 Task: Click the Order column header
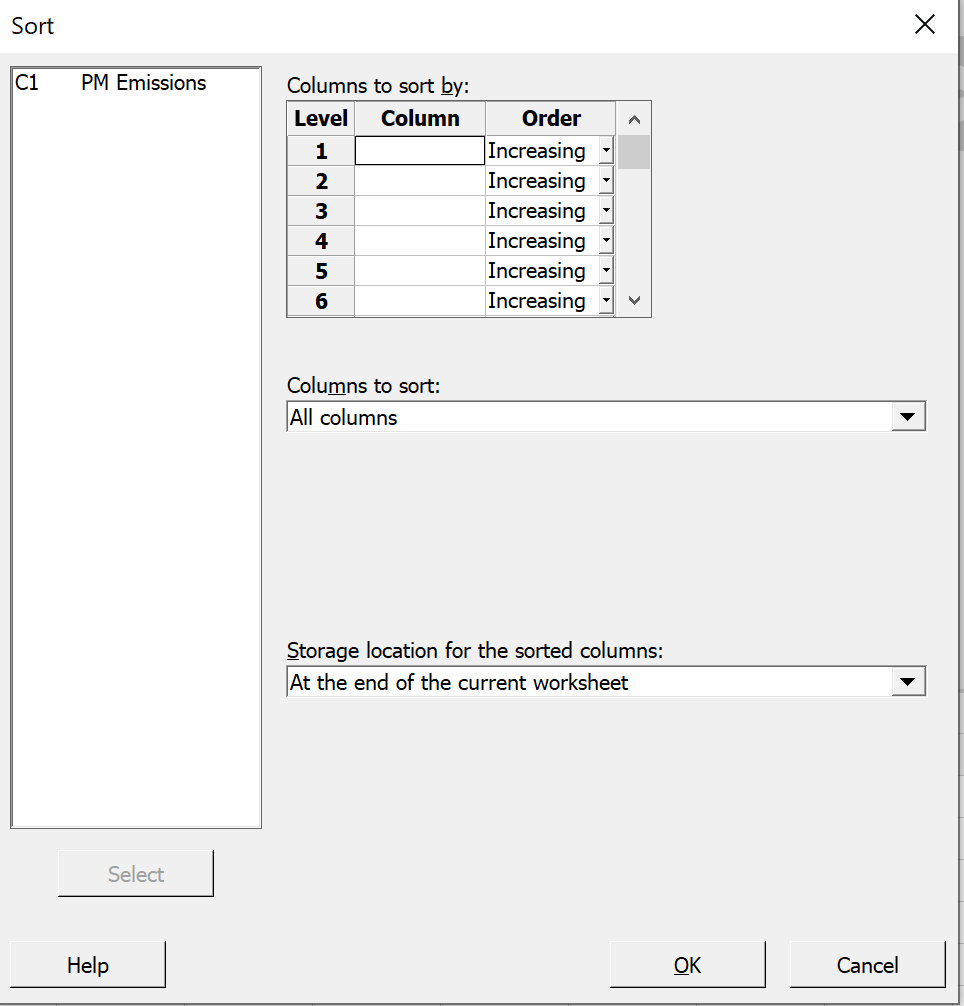[551, 119]
